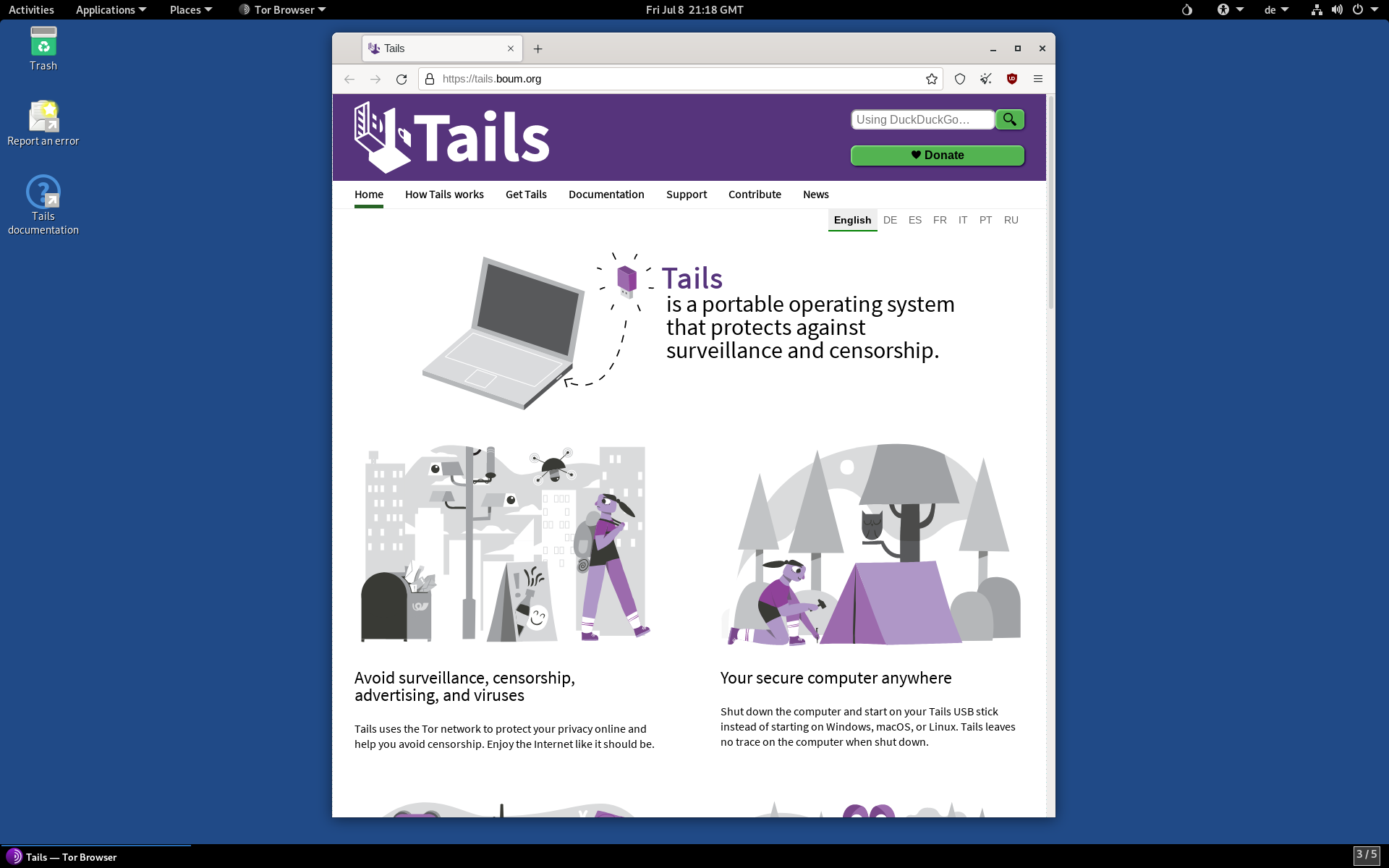Go to How Tails works
This screenshot has height=868, width=1389.
(444, 195)
